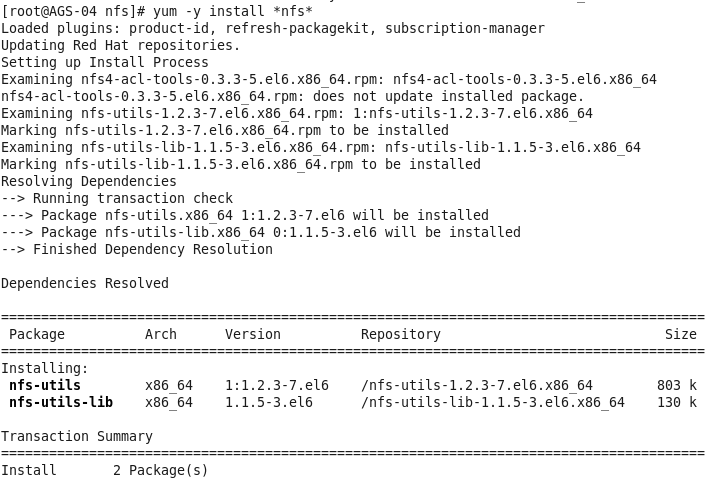This screenshot has height=481, width=717.
Task: Click the "Repository" column header
Action: [x=401, y=334]
